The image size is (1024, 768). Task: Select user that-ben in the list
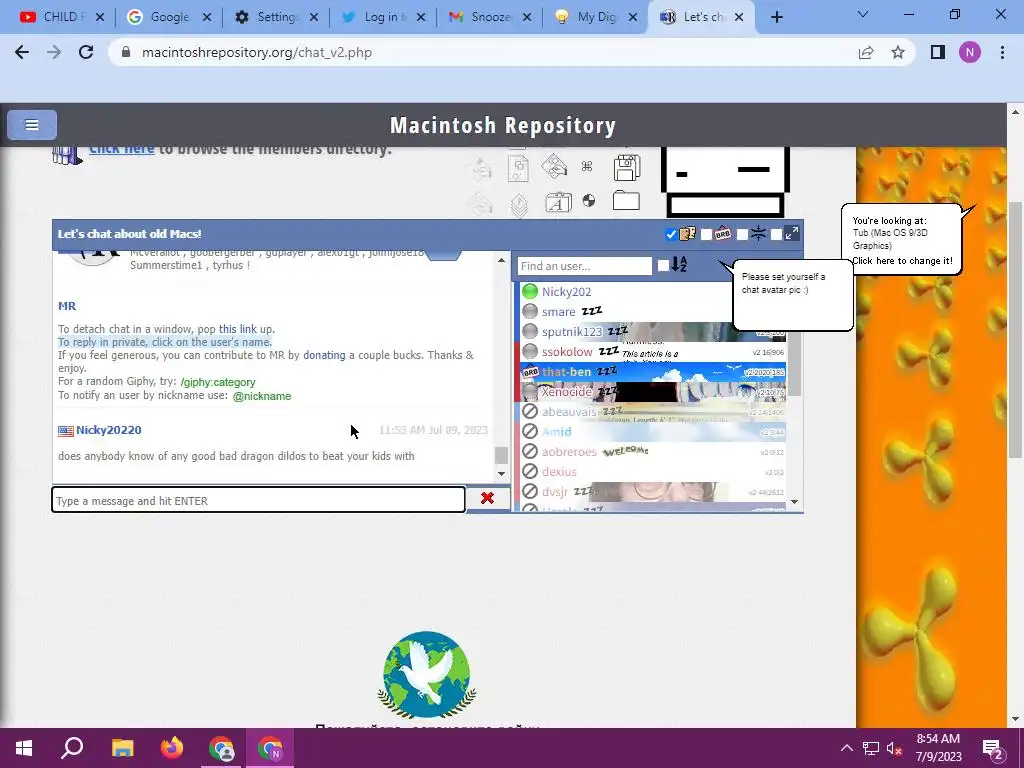point(566,372)
